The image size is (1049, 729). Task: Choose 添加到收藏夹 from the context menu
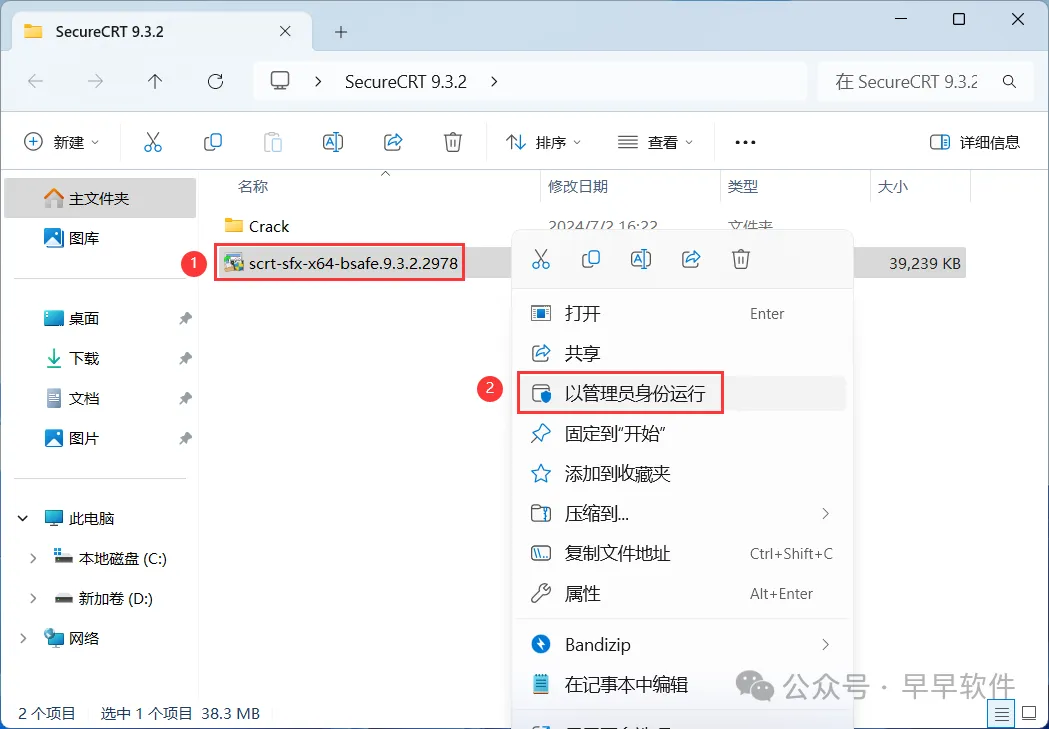(682, 474)
